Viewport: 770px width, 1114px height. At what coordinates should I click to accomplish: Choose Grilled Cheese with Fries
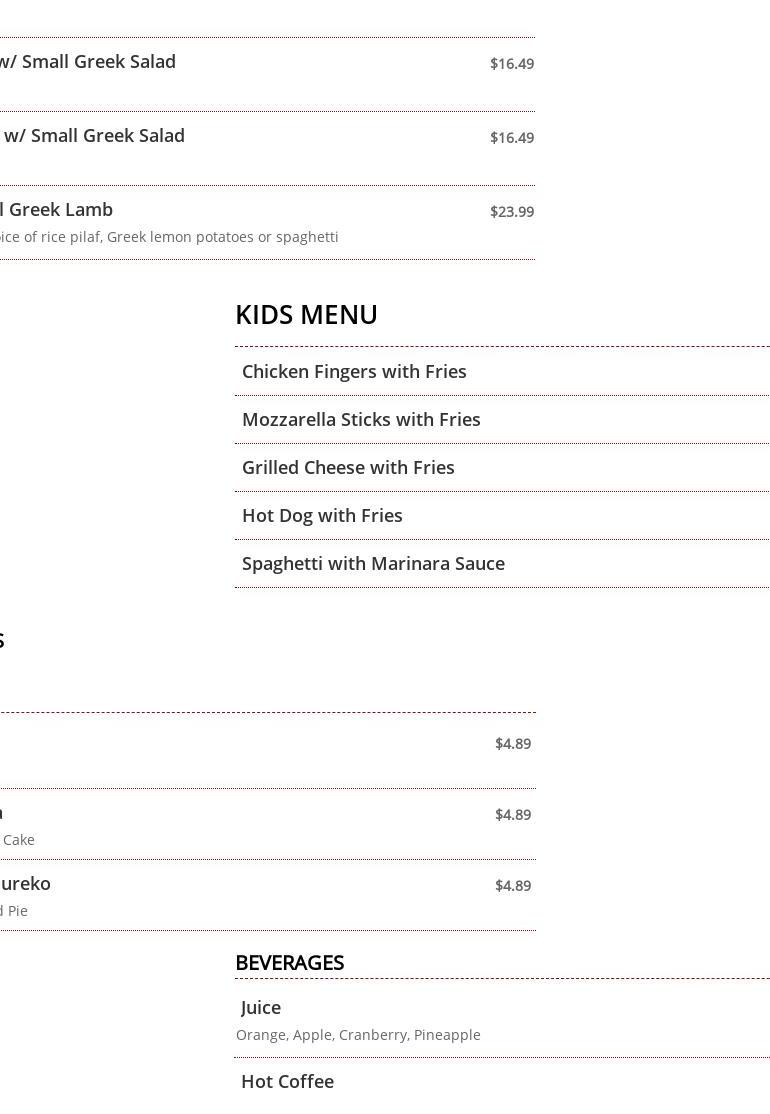348,467
